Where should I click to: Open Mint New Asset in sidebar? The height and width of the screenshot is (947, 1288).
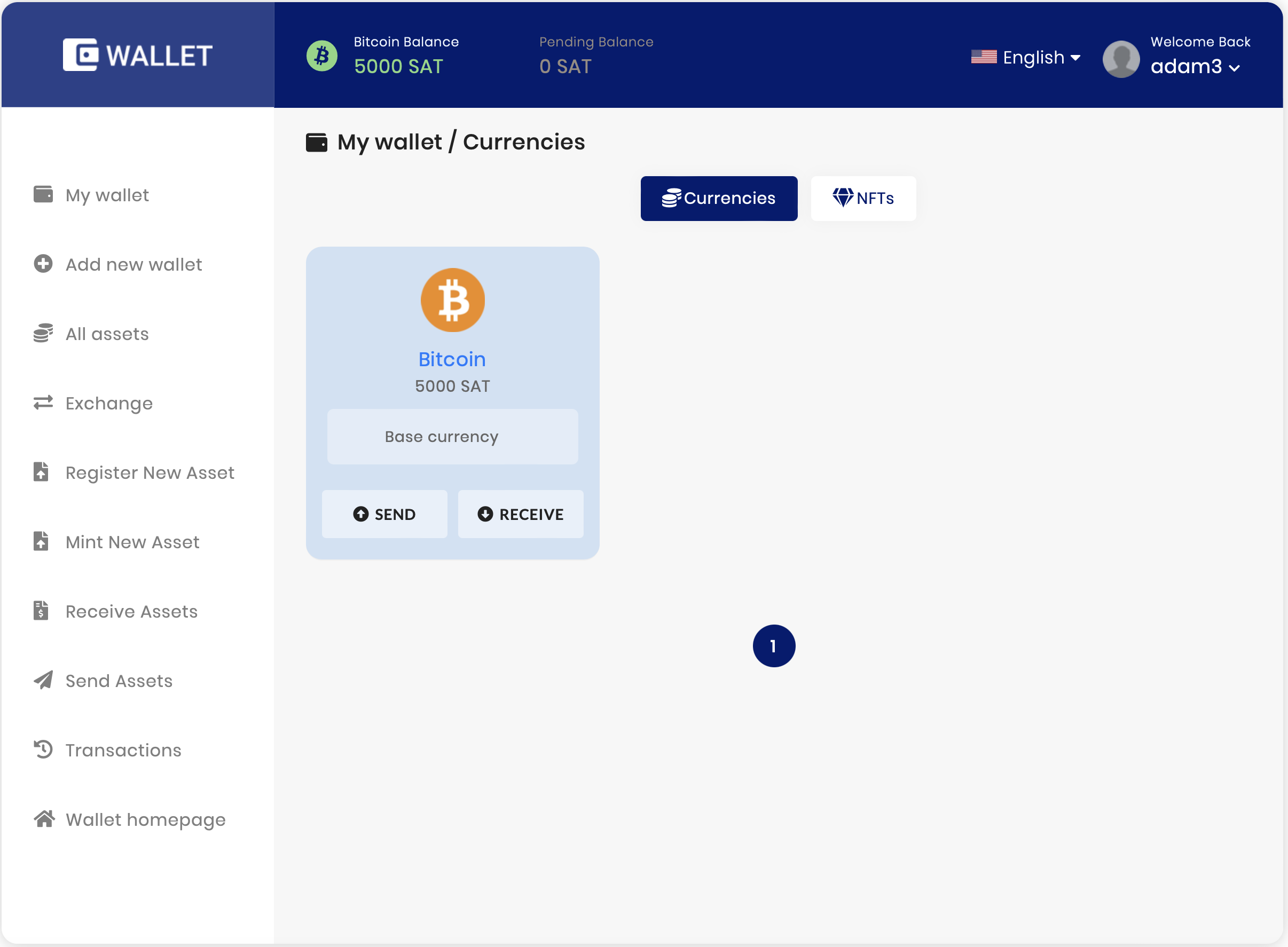pyautogui.click(x=132, y=542)
